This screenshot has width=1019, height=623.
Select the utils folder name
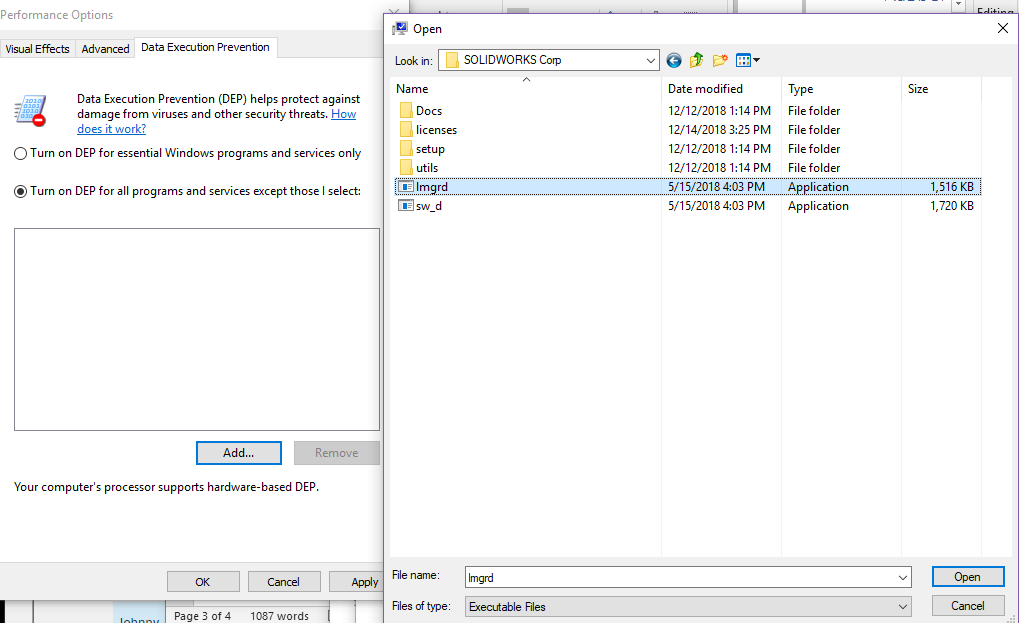click(427, 168)
